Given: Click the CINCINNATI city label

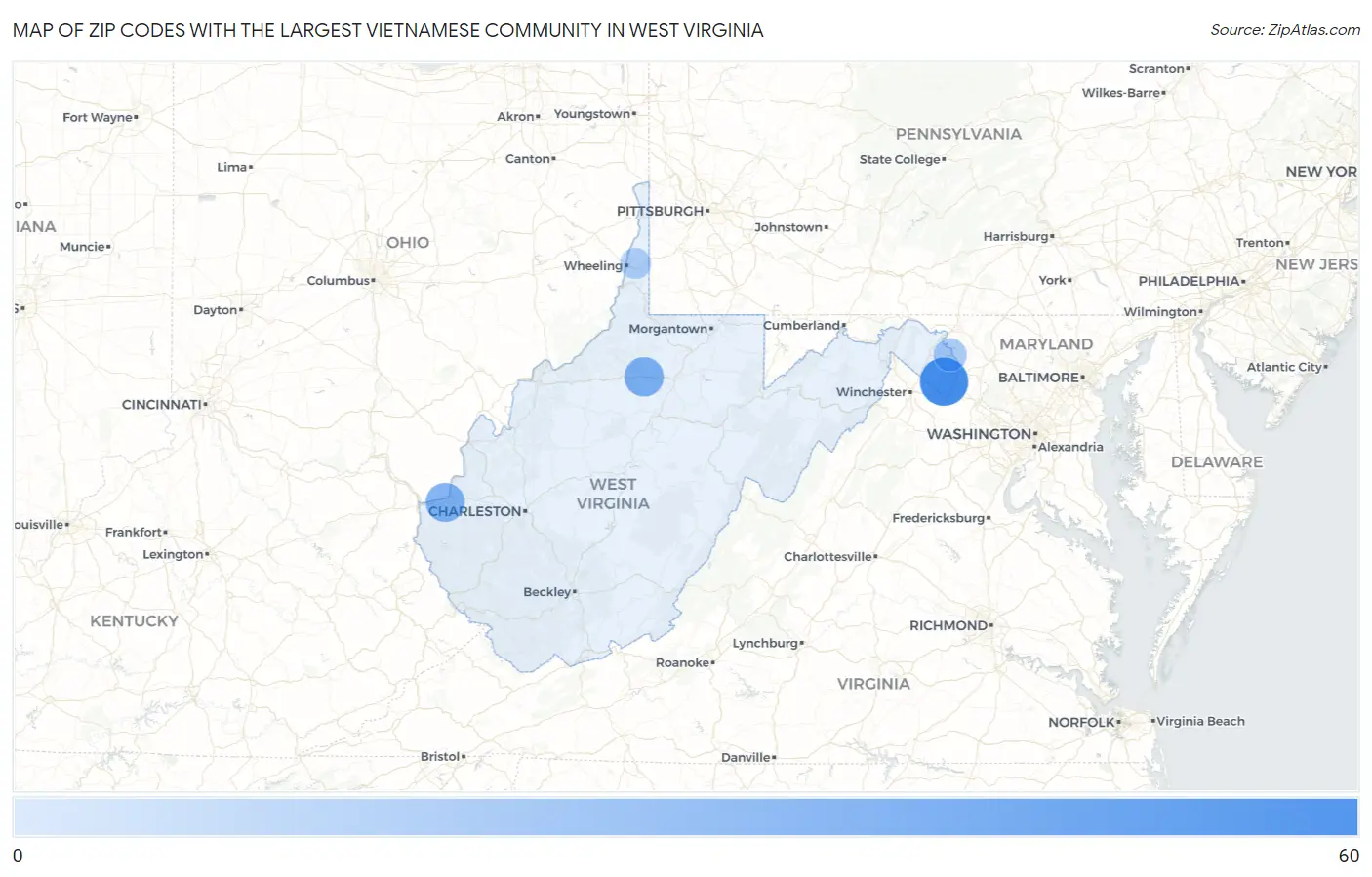Looking at the screenshot, I should tap(163, 404).
